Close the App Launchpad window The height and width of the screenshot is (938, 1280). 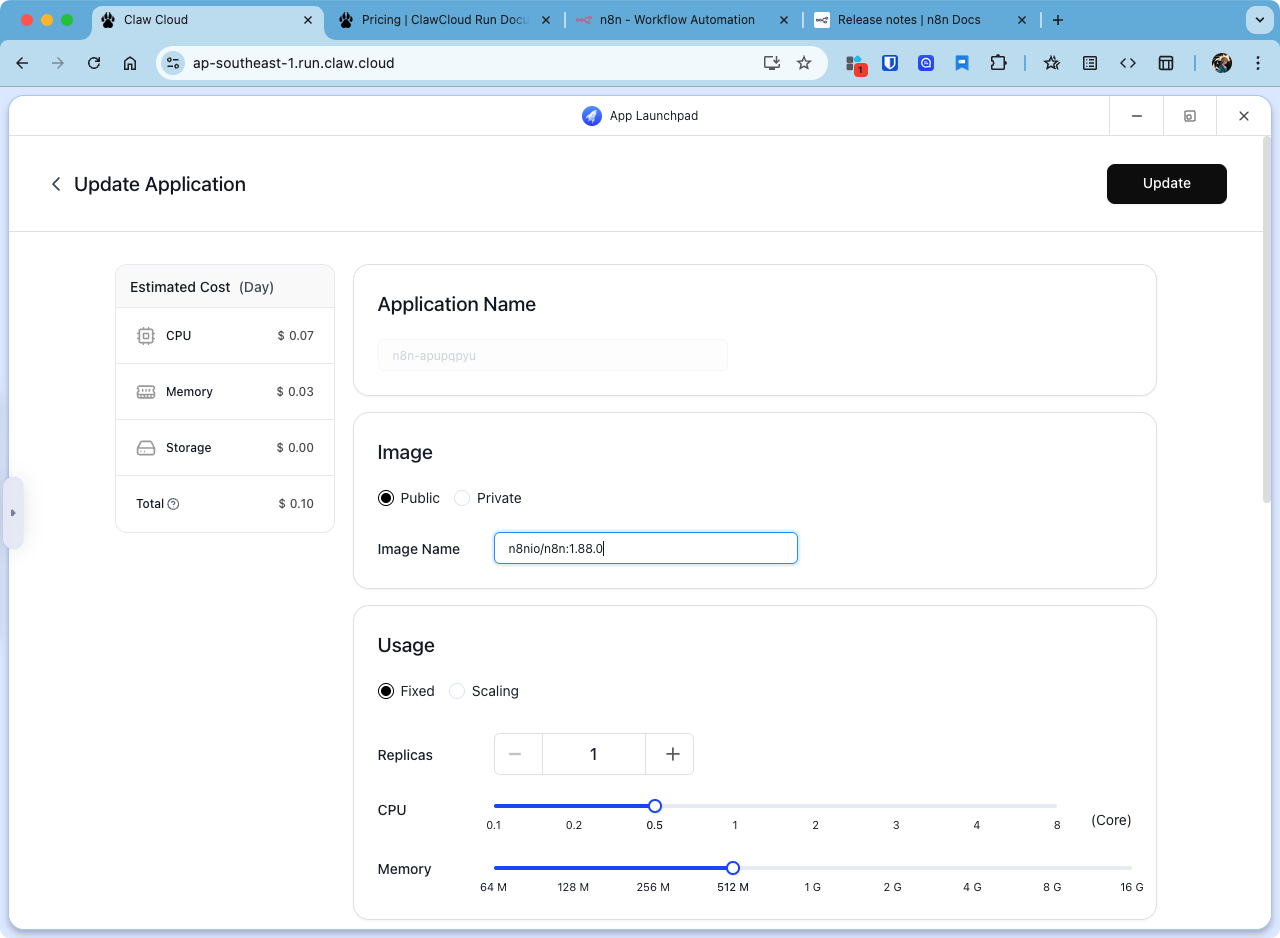1244,116
